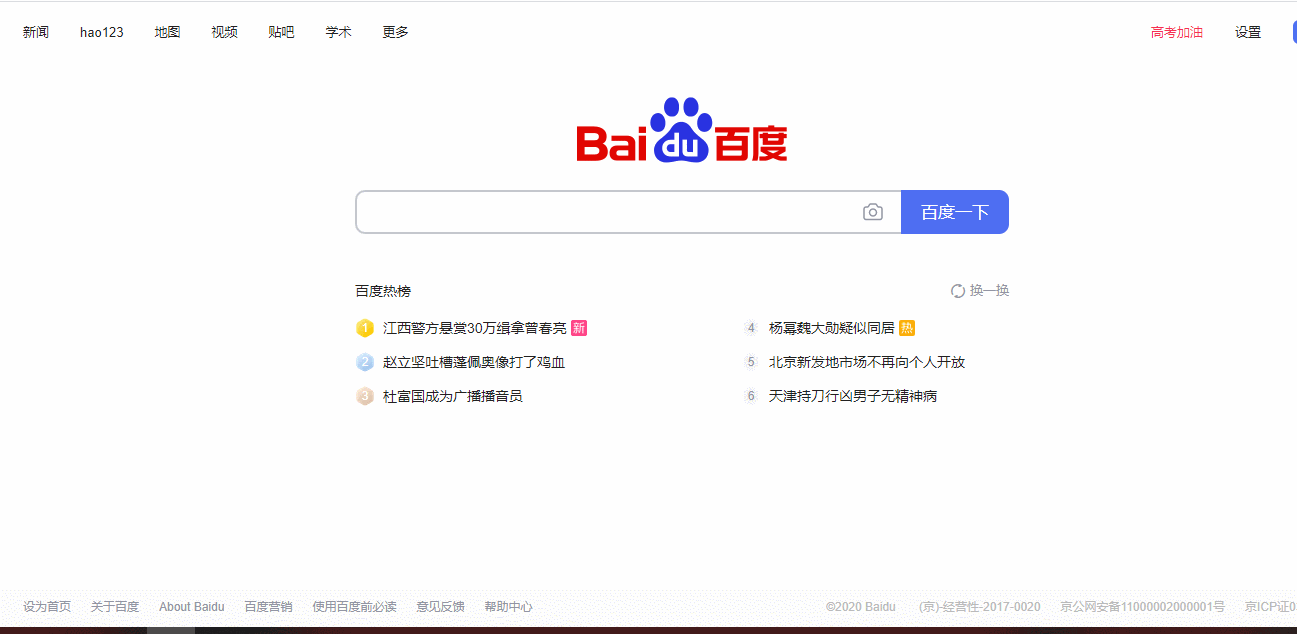Click 设为首页 footer link
1297x634 pixels.
click(x=47, y=607)
